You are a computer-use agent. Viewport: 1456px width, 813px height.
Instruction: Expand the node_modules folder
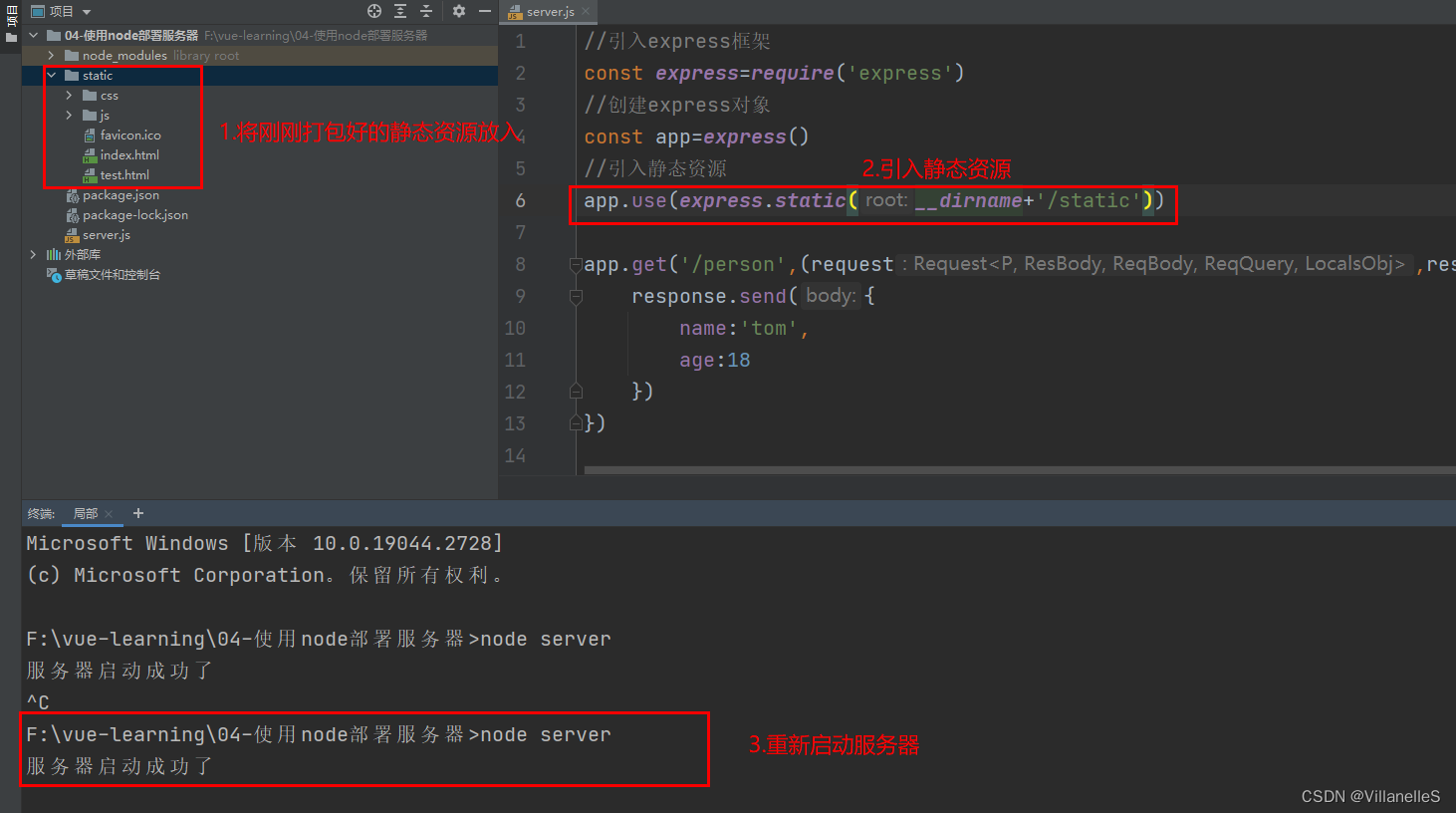(51, 56)
